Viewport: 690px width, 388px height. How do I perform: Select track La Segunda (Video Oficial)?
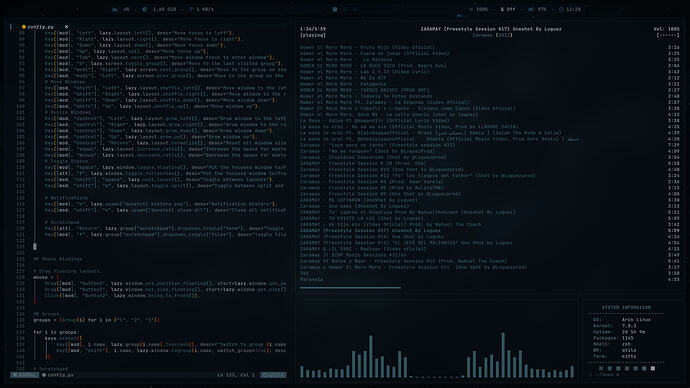pyautogui.click(x=385, y=102)
